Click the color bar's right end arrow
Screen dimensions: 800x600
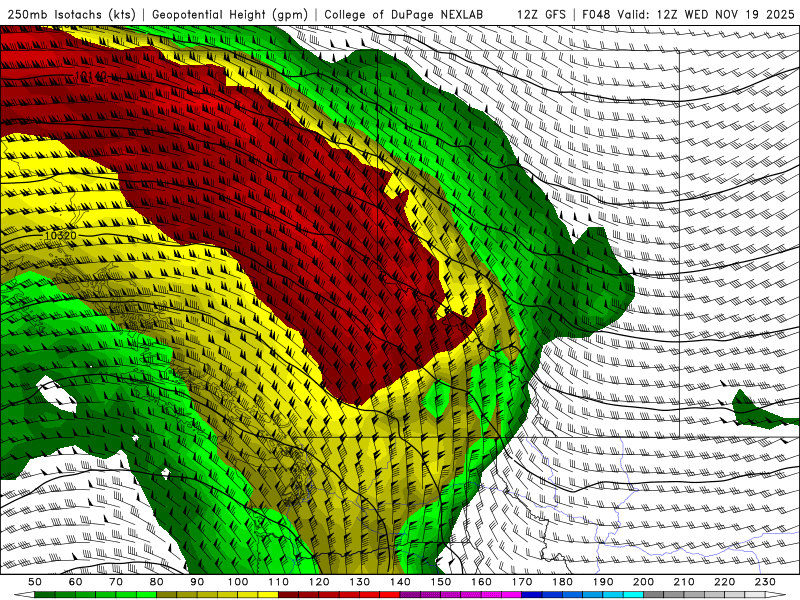coord(776,595)
